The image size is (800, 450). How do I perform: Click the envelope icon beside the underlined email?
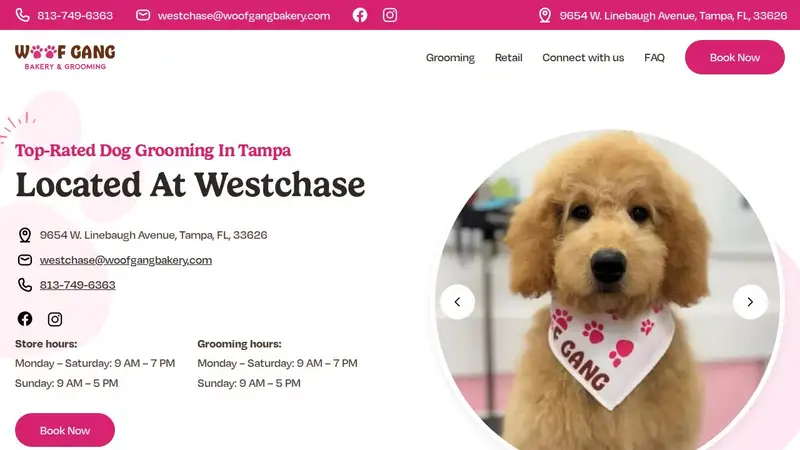click(25, 260)
